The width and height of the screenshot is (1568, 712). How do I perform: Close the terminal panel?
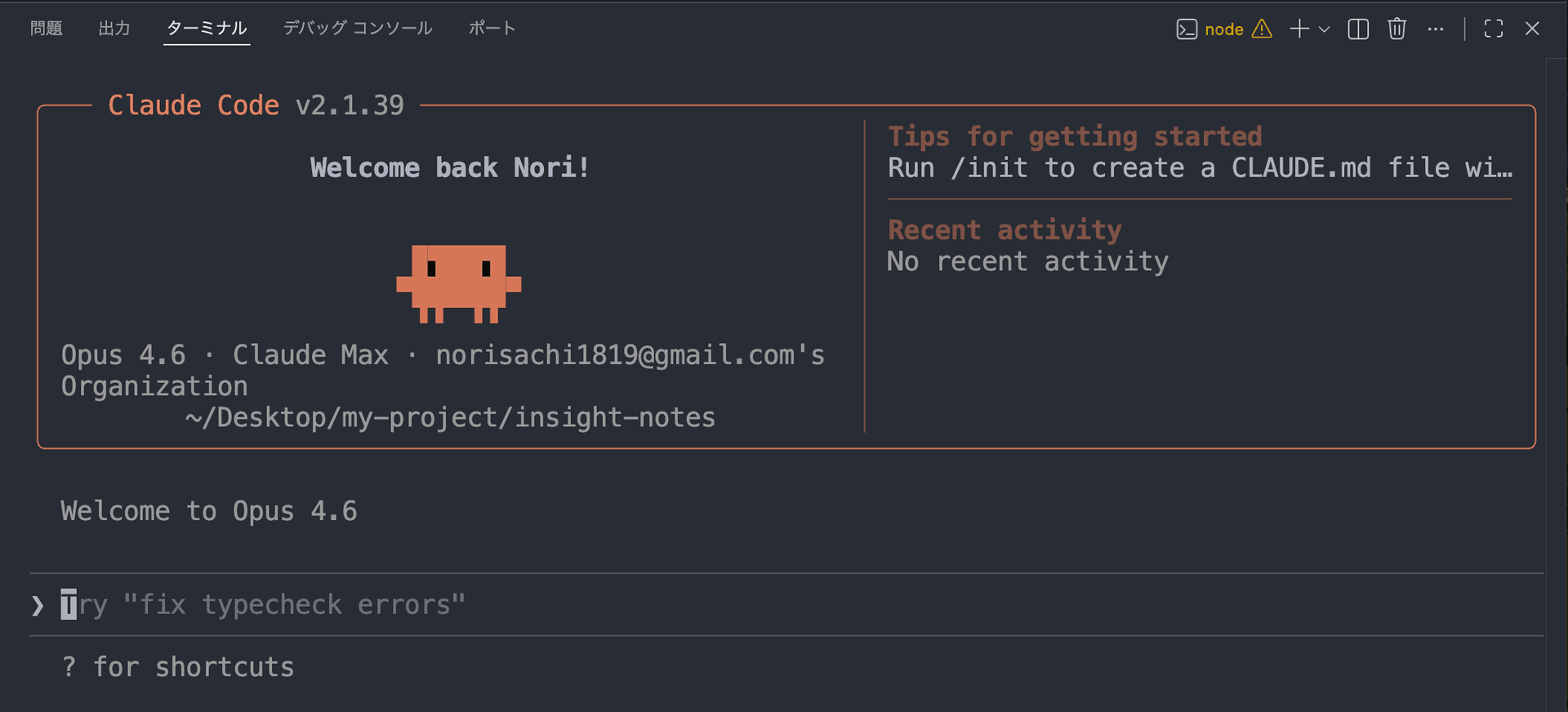pos(1532,29)
